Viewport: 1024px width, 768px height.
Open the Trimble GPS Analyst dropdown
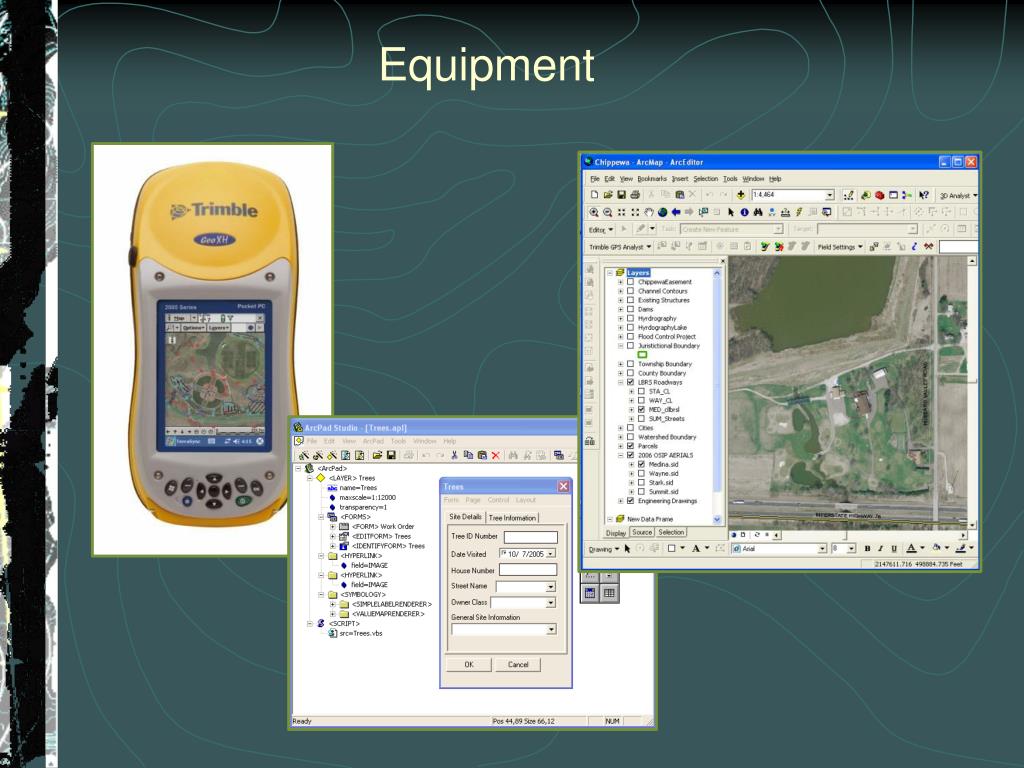[x=620, y=247]
